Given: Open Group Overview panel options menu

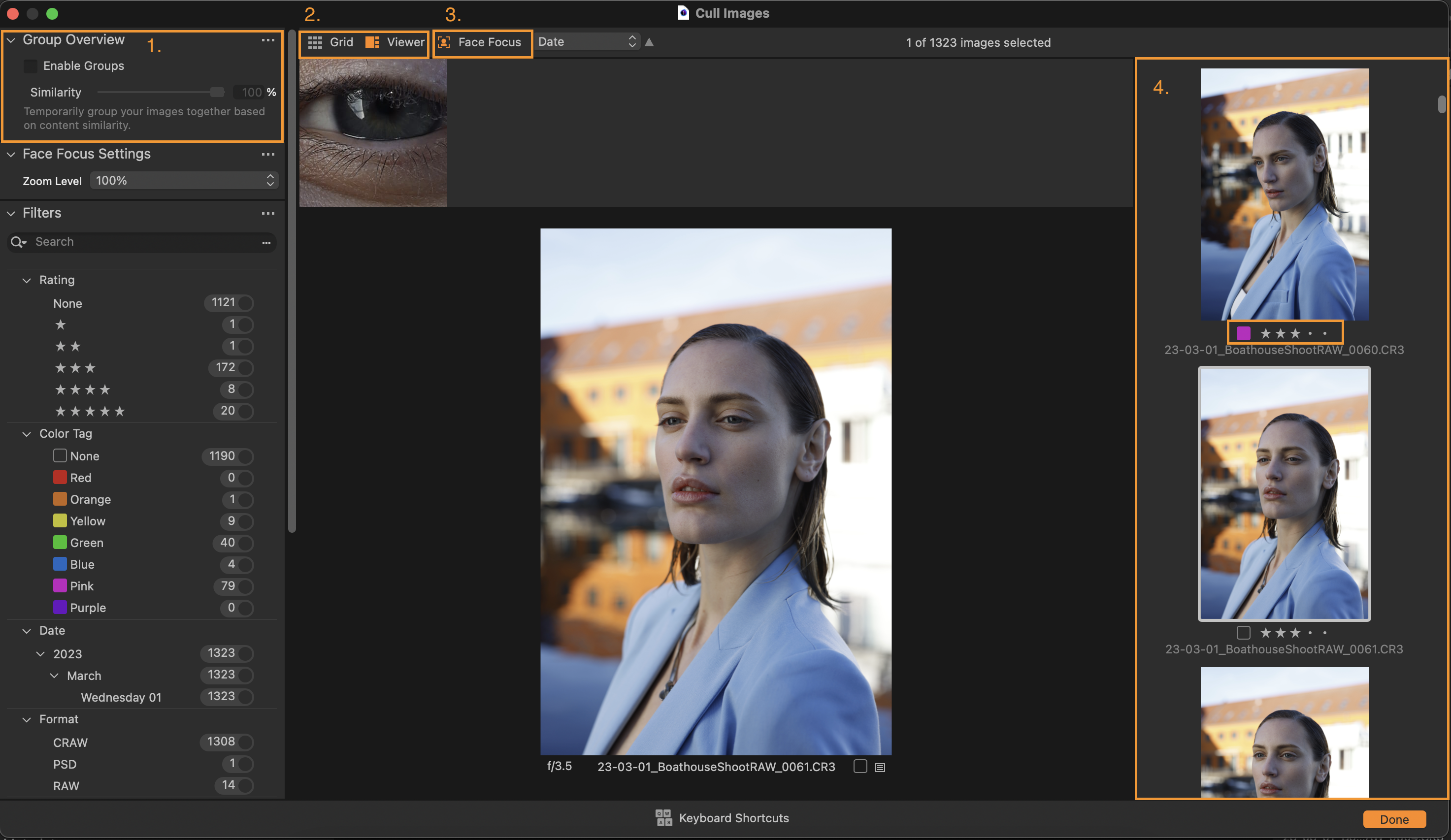Looking at the screenshot, I should pos(268,40).
